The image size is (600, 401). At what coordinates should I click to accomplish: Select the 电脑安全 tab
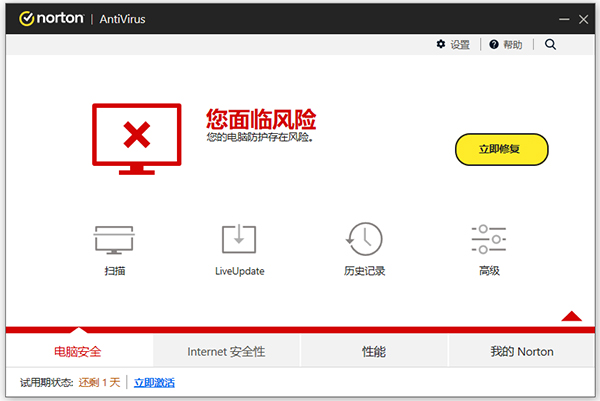coord(79,351)
